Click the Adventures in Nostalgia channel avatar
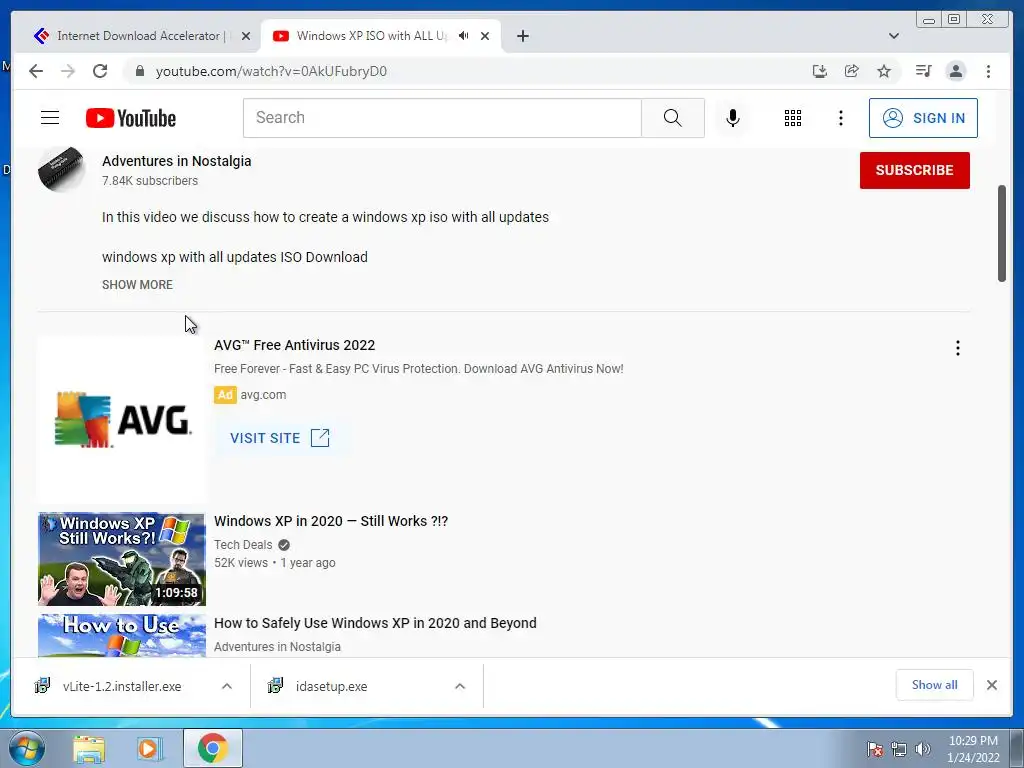1024x768 pixels. click(x=61, y=169)
